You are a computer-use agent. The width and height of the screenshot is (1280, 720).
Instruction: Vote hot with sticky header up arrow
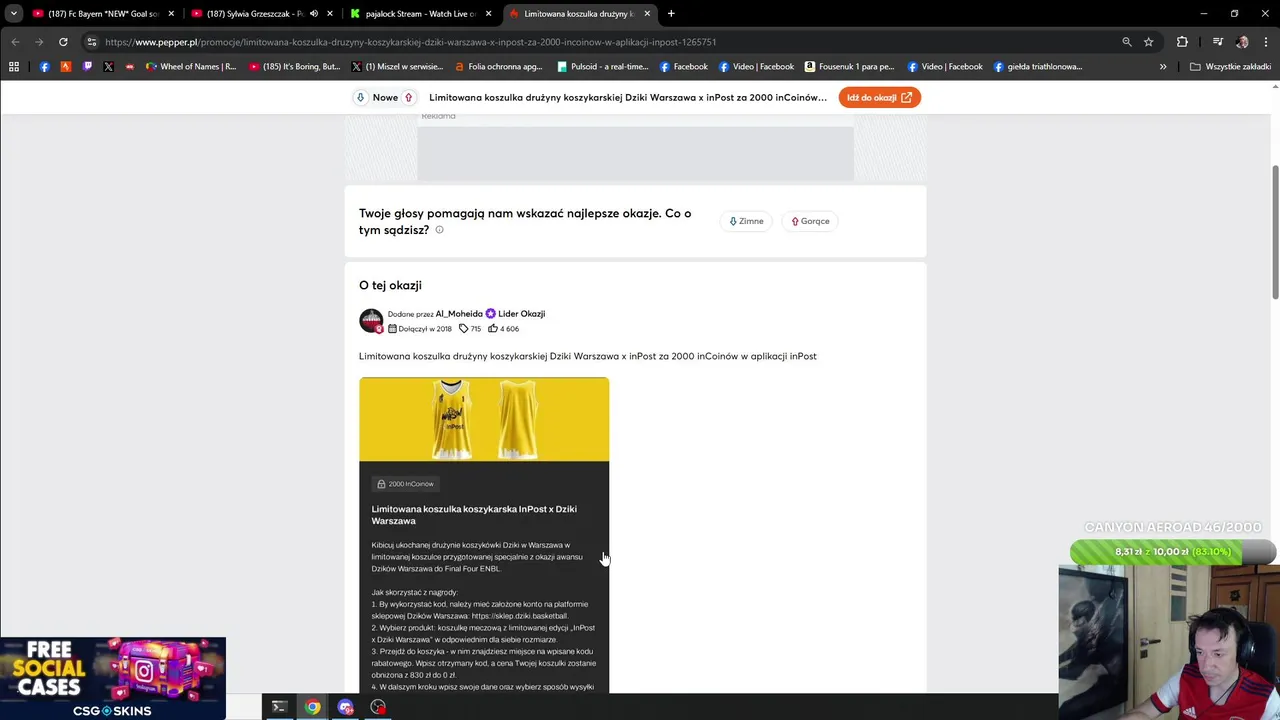click(408, 97)
